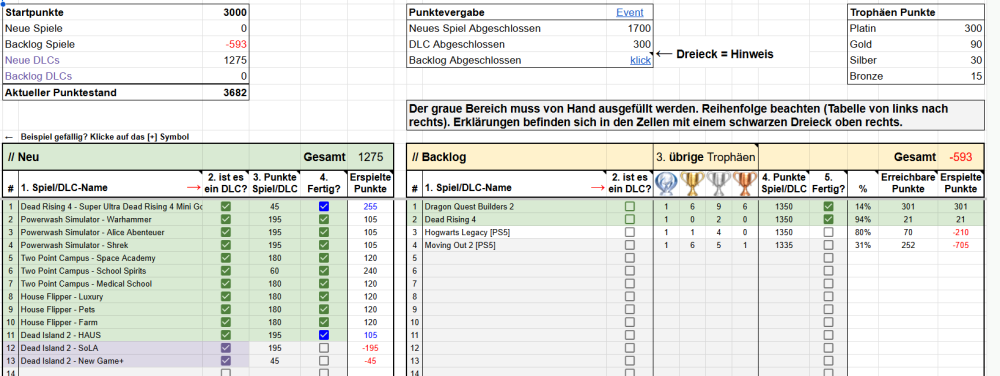This screenshot has width=1000, height=376.
Task: Click the Platinum trophy icon header
Action: point(666,184)
